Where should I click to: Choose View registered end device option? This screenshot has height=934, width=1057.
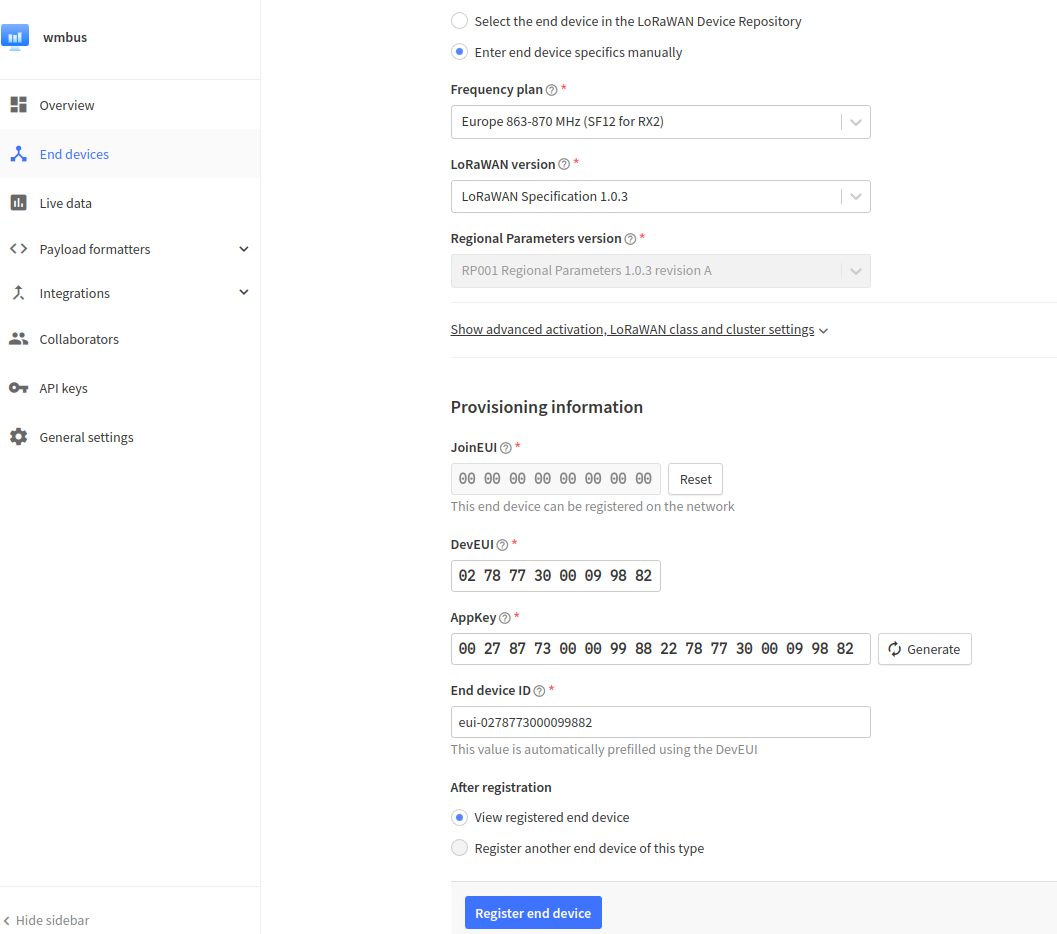tap(459, 817)
